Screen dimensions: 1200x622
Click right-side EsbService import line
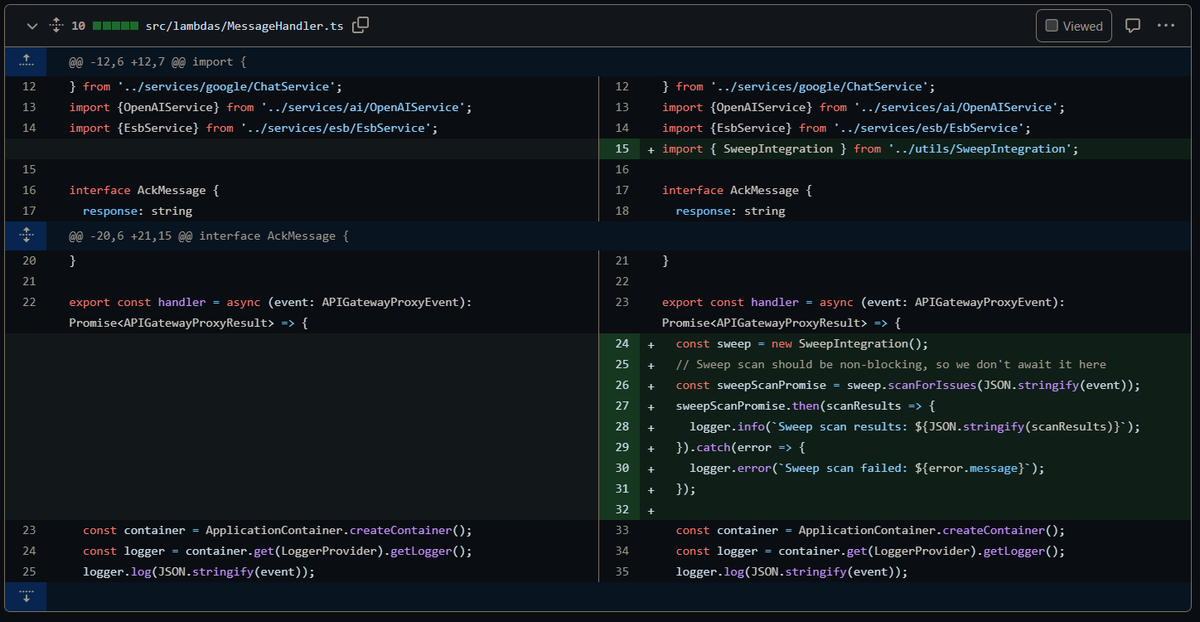846,128
